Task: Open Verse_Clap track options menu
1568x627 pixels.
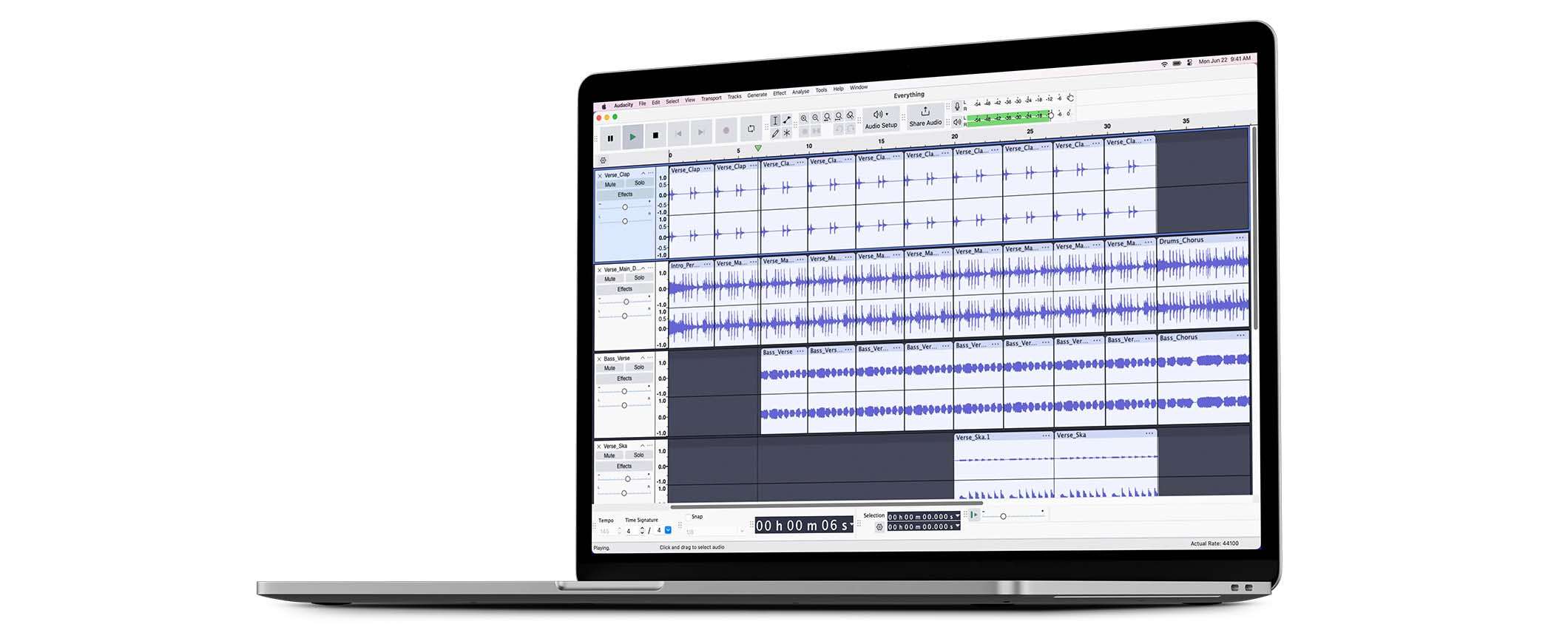Action: pos(651,173)
